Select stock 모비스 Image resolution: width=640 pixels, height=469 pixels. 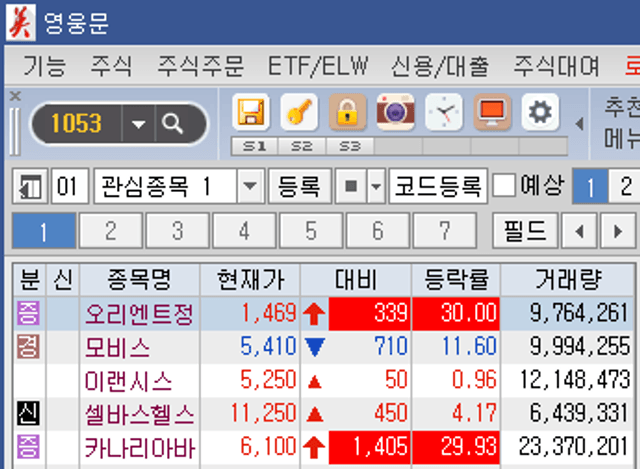pyautogui.click(x=118, y=347)
